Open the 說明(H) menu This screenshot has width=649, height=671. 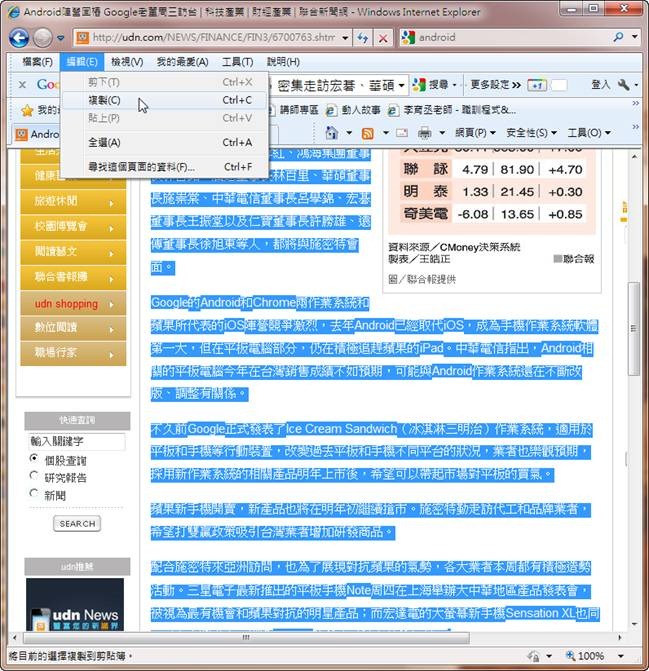pyautogui.click(x=283, y=62)
